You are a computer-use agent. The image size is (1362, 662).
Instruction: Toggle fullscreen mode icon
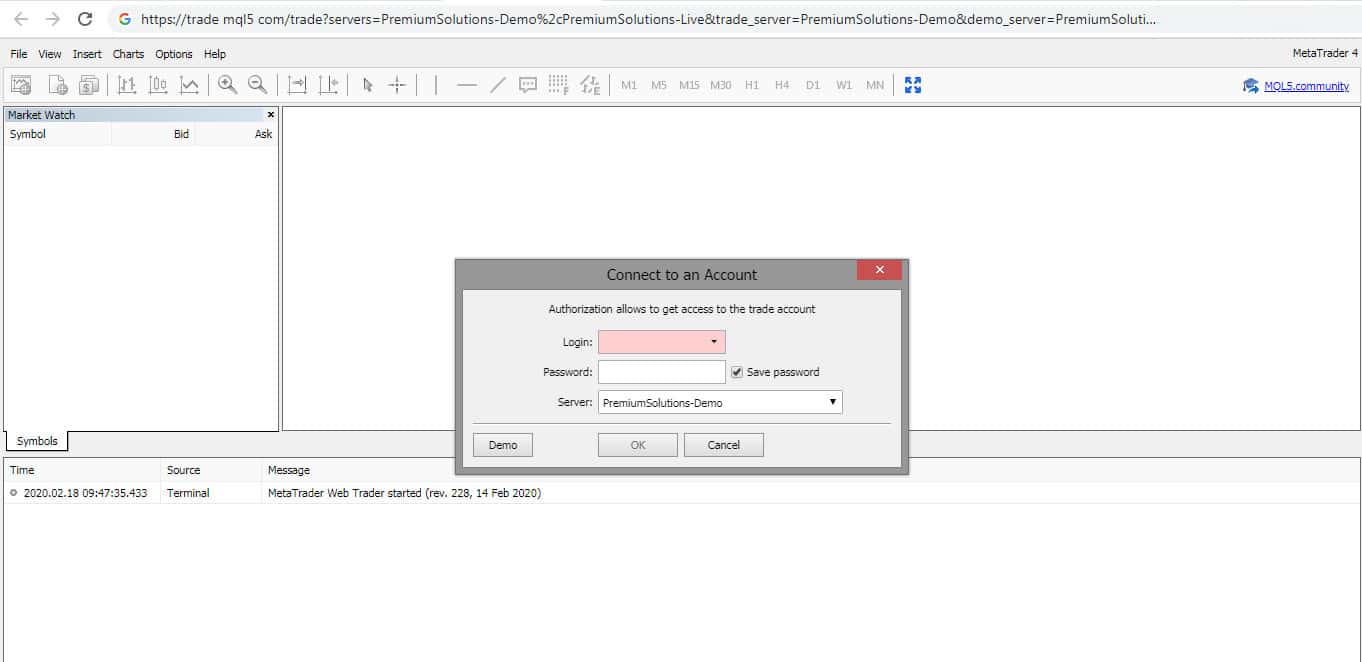[912, 85]
